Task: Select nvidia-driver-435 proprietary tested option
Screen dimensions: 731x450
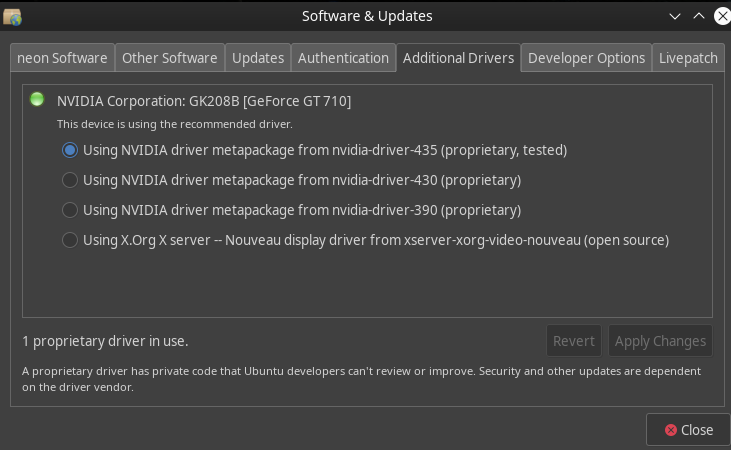Action: pos(314,150)
